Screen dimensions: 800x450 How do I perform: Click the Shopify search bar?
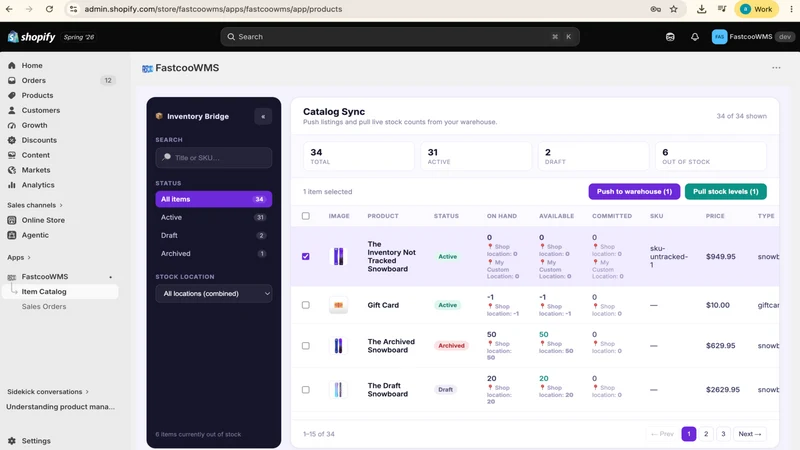(399, 37)
